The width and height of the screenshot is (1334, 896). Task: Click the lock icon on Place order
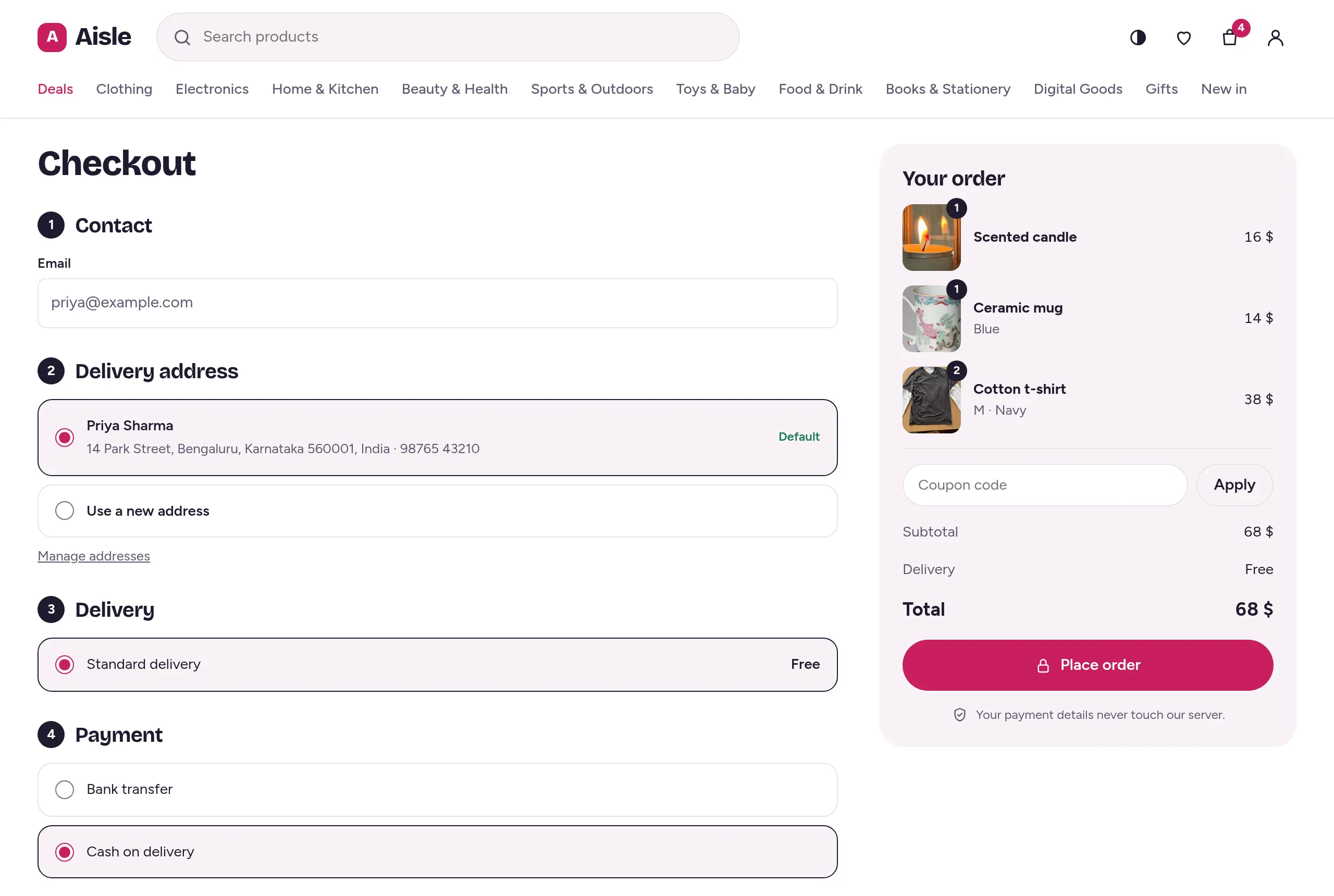pyautogui.click(x=1043, y=665)
